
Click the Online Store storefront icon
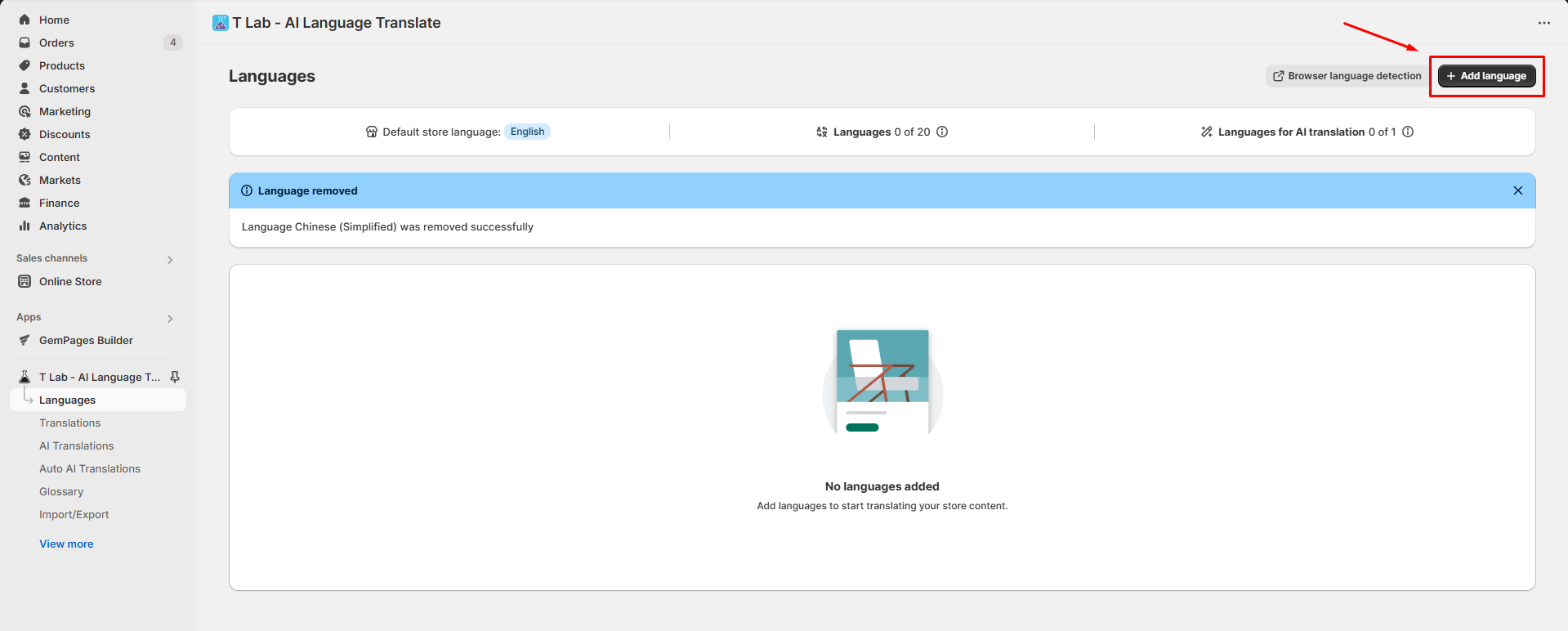(x=25, y=281)
